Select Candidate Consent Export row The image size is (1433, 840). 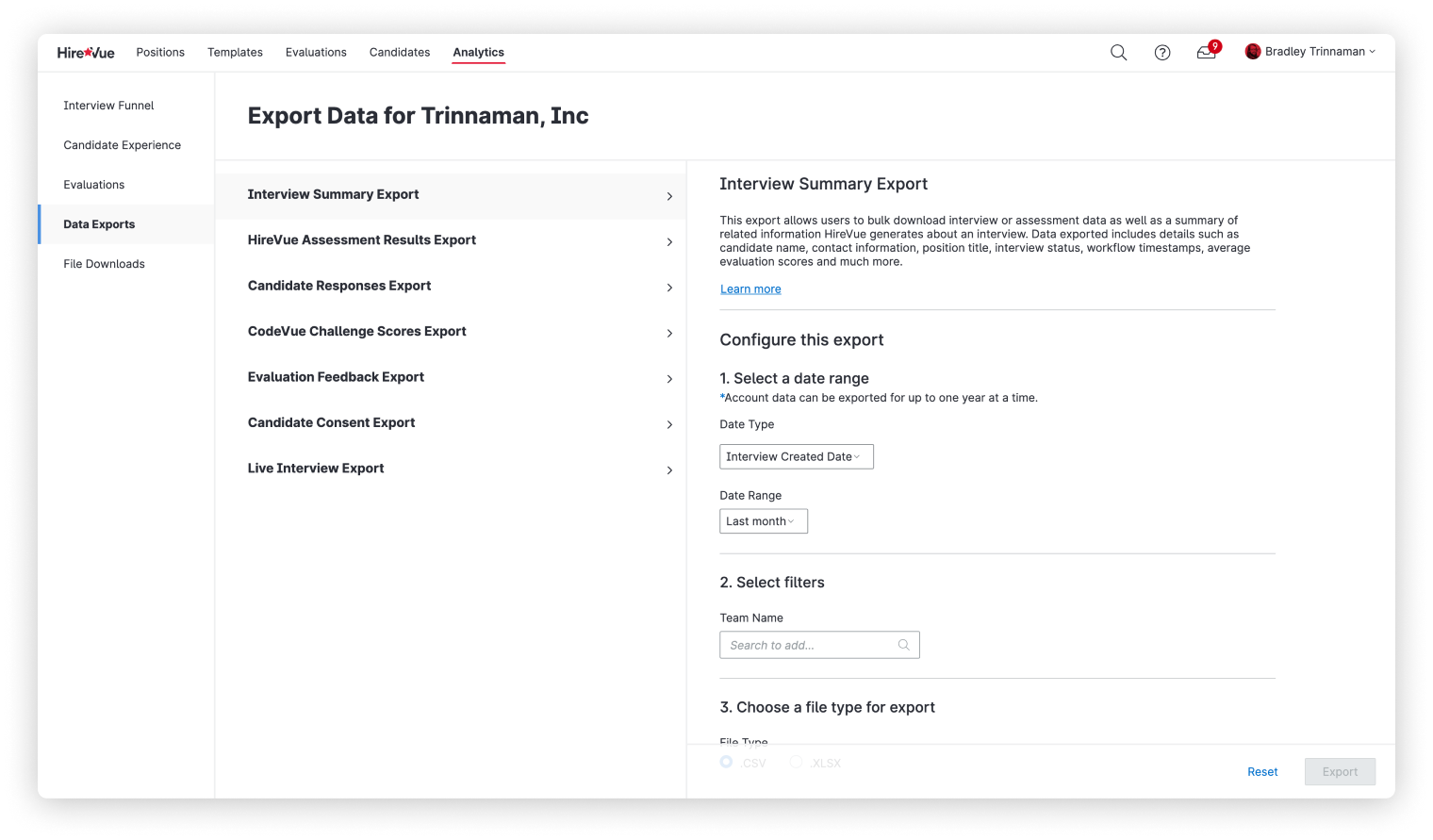click(451, 422)
